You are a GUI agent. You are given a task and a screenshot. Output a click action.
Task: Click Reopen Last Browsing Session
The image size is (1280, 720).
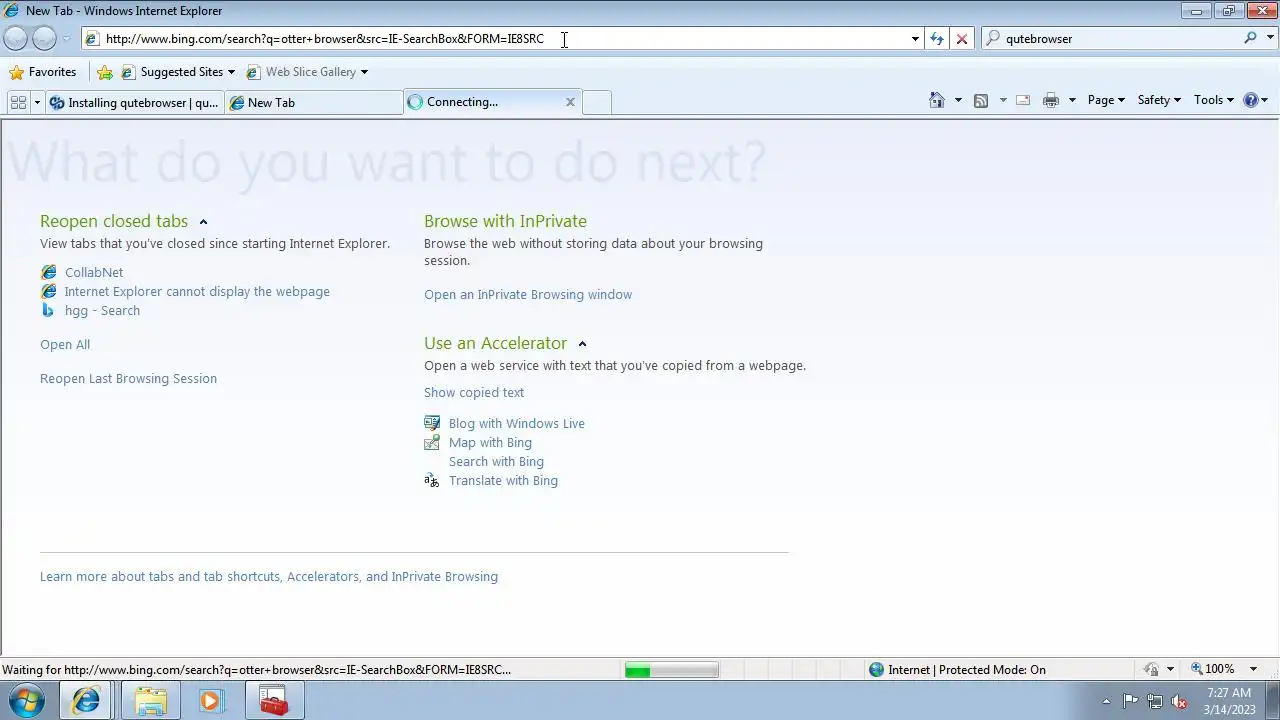tap(128, 378)
